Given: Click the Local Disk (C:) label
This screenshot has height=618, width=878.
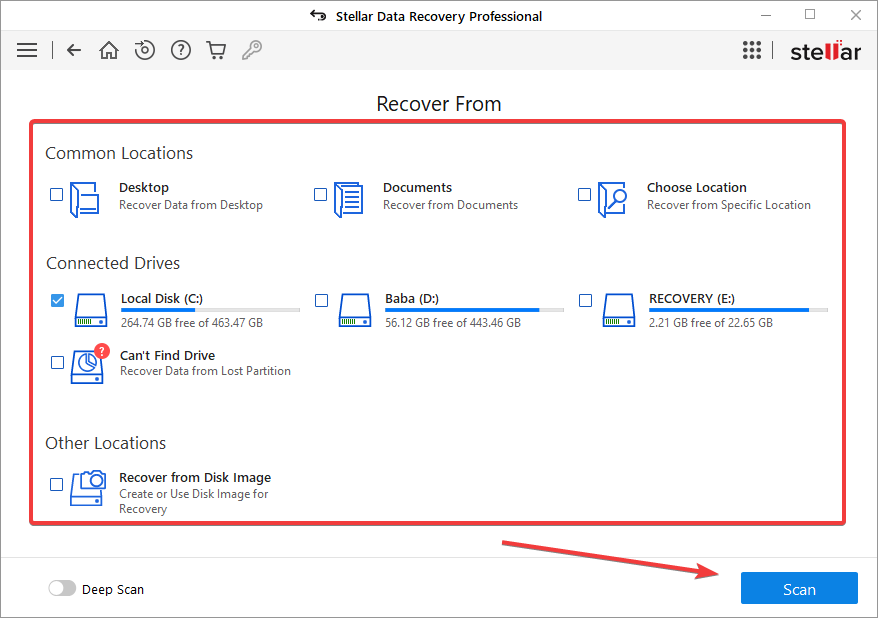Looking at the screenshot, I should [x=162, y=298].
